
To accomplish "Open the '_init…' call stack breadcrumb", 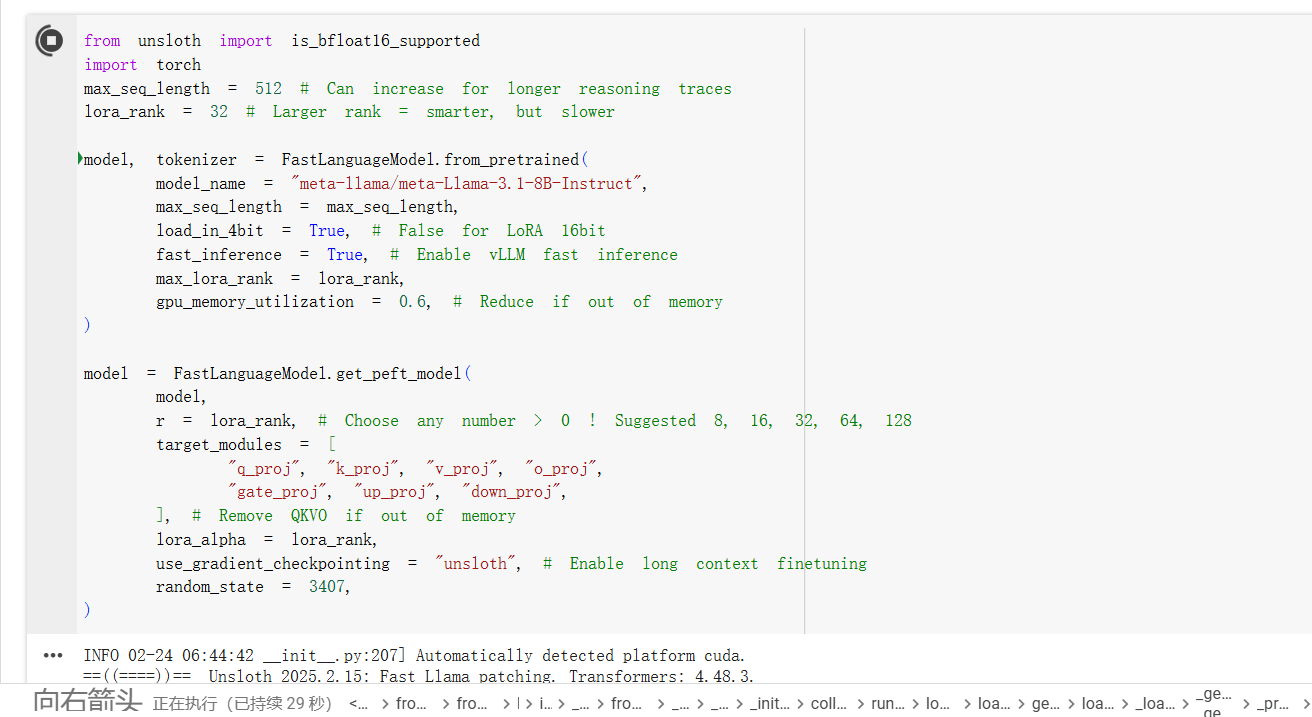I will pyautogui.click(x=770, y=704).
